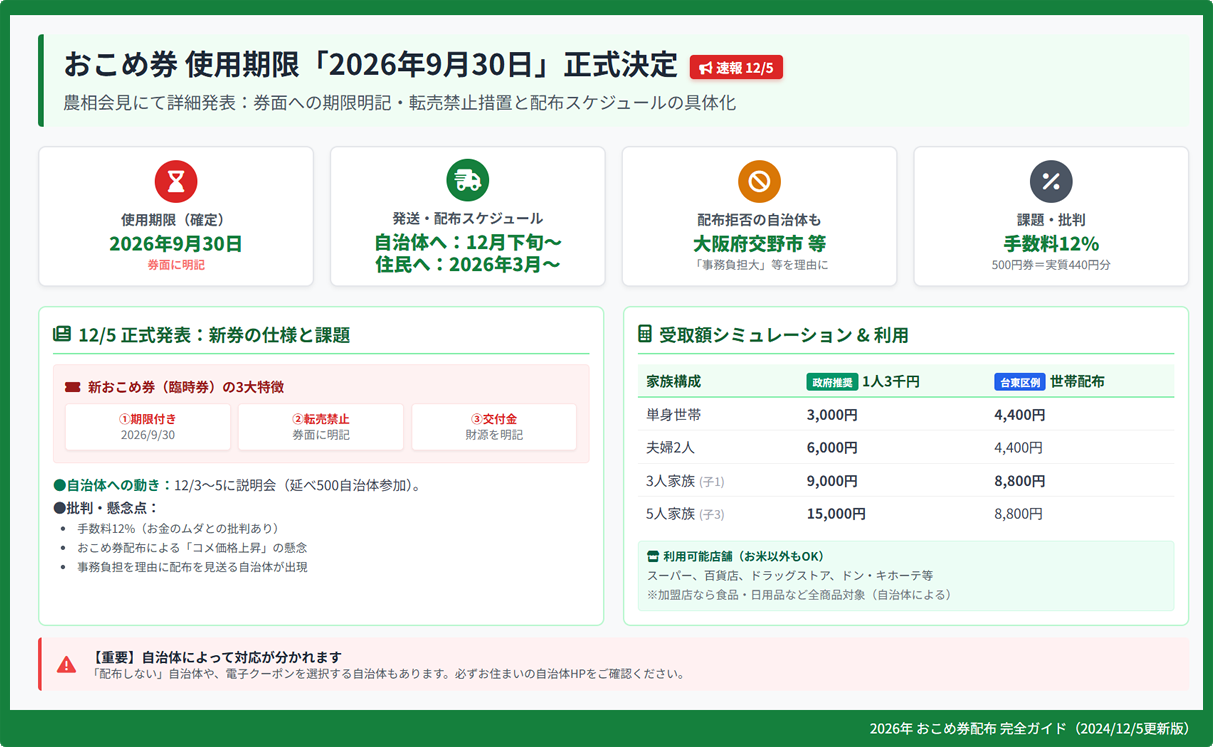Click the 大阪府交野市 等 card text

coord(759,244)
